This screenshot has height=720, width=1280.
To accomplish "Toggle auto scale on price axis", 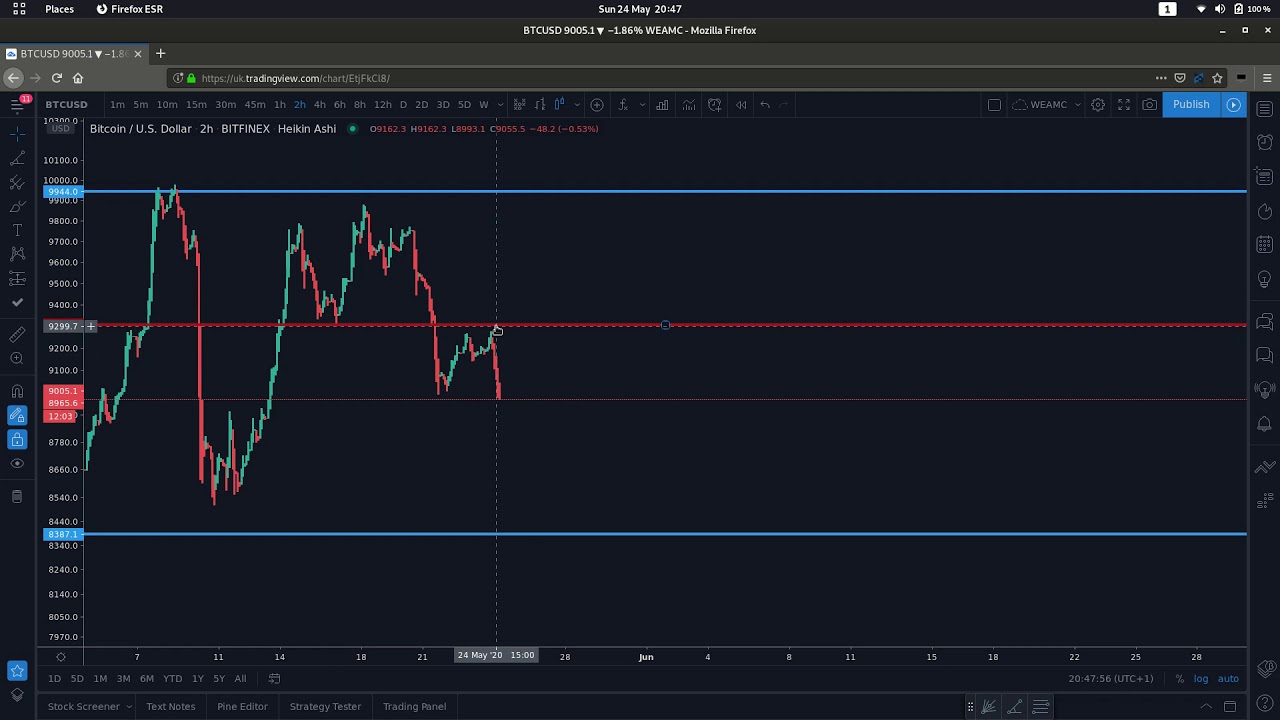I will tap(1228, 678).
